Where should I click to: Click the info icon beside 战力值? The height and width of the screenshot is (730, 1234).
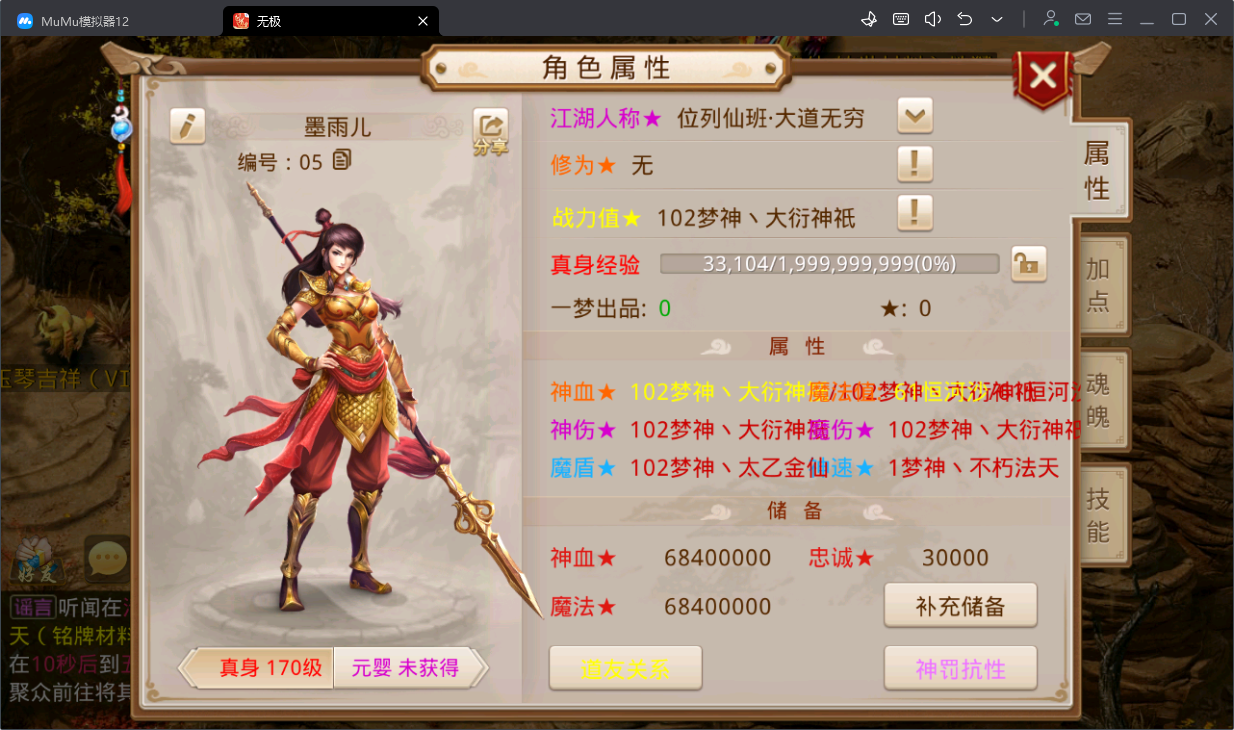pos(915,213)
